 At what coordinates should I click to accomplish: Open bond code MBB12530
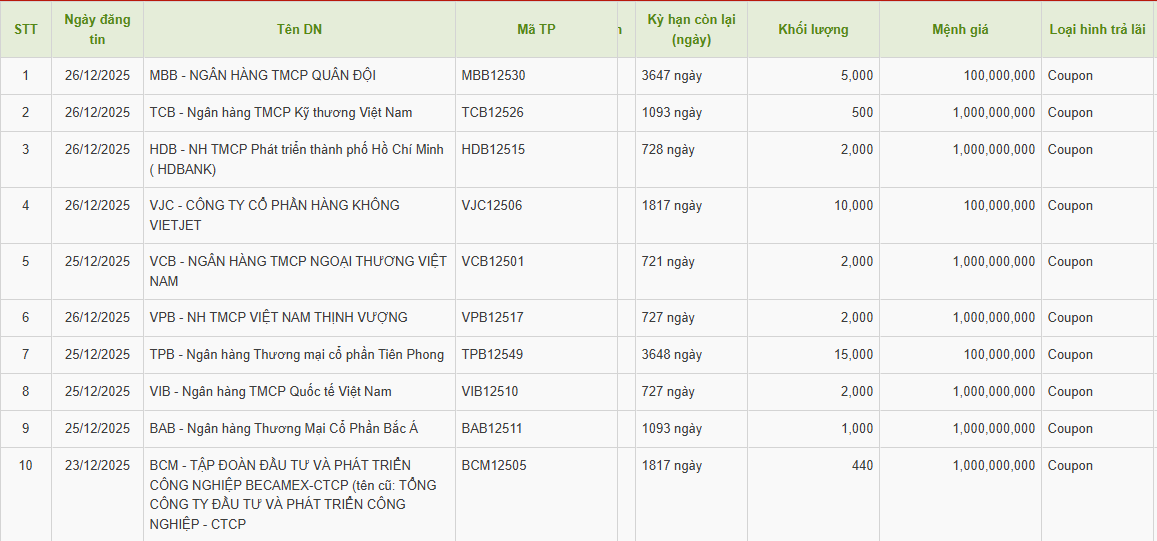pyautogui.click(x=493, y=76)
